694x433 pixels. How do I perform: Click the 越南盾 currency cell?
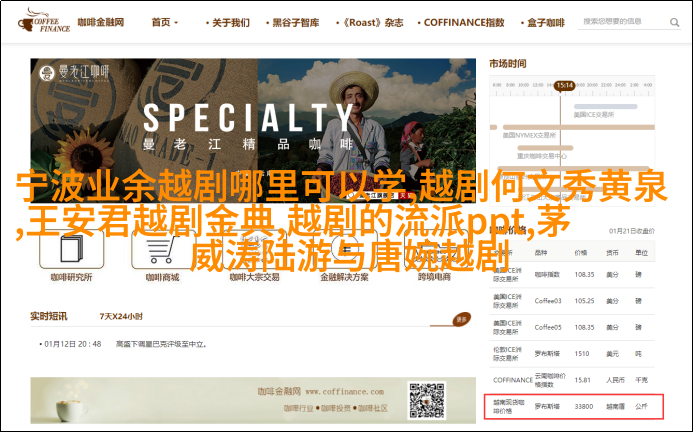(x=616, y=406)
